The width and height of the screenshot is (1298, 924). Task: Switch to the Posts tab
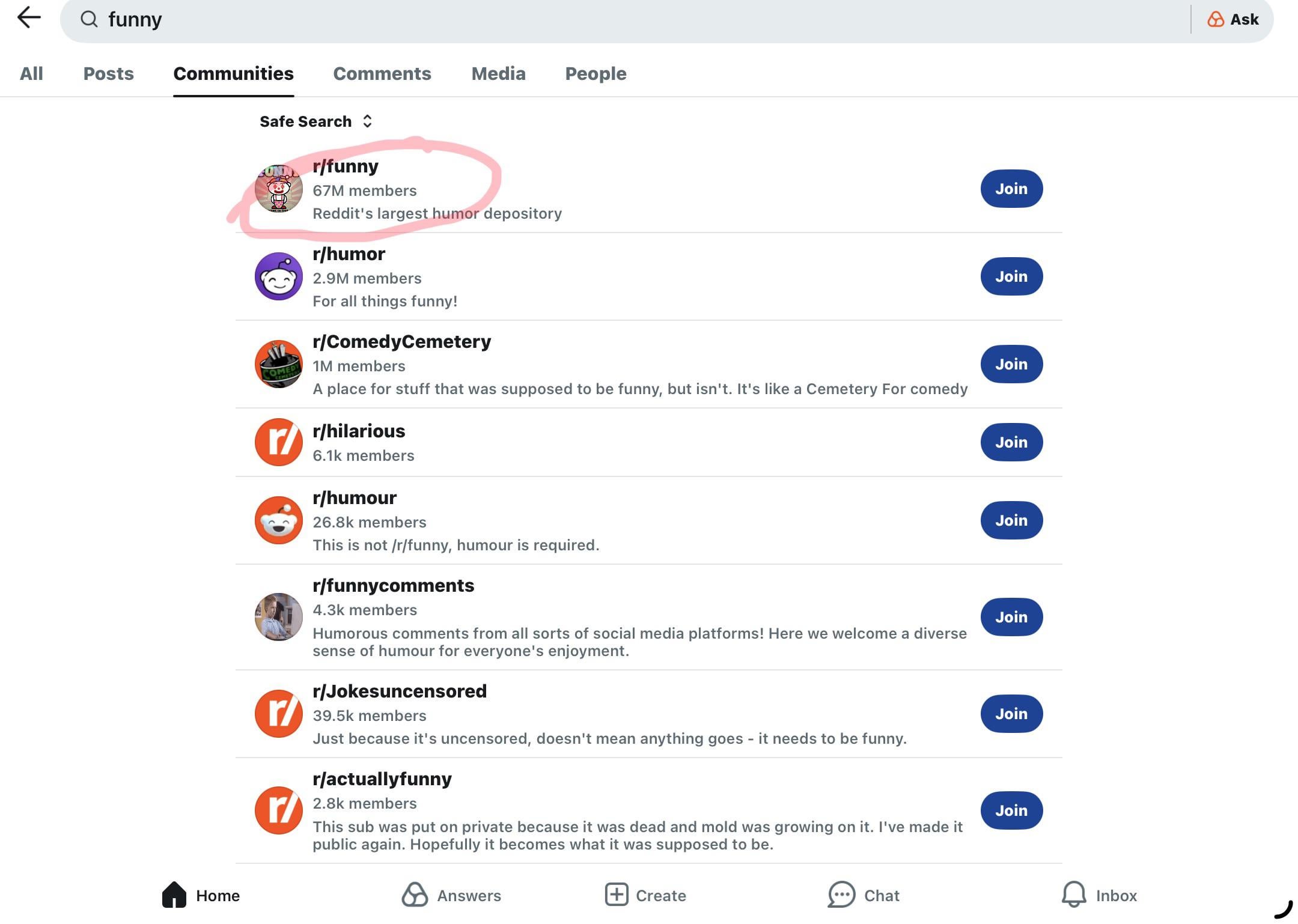(x=108, y=73)
